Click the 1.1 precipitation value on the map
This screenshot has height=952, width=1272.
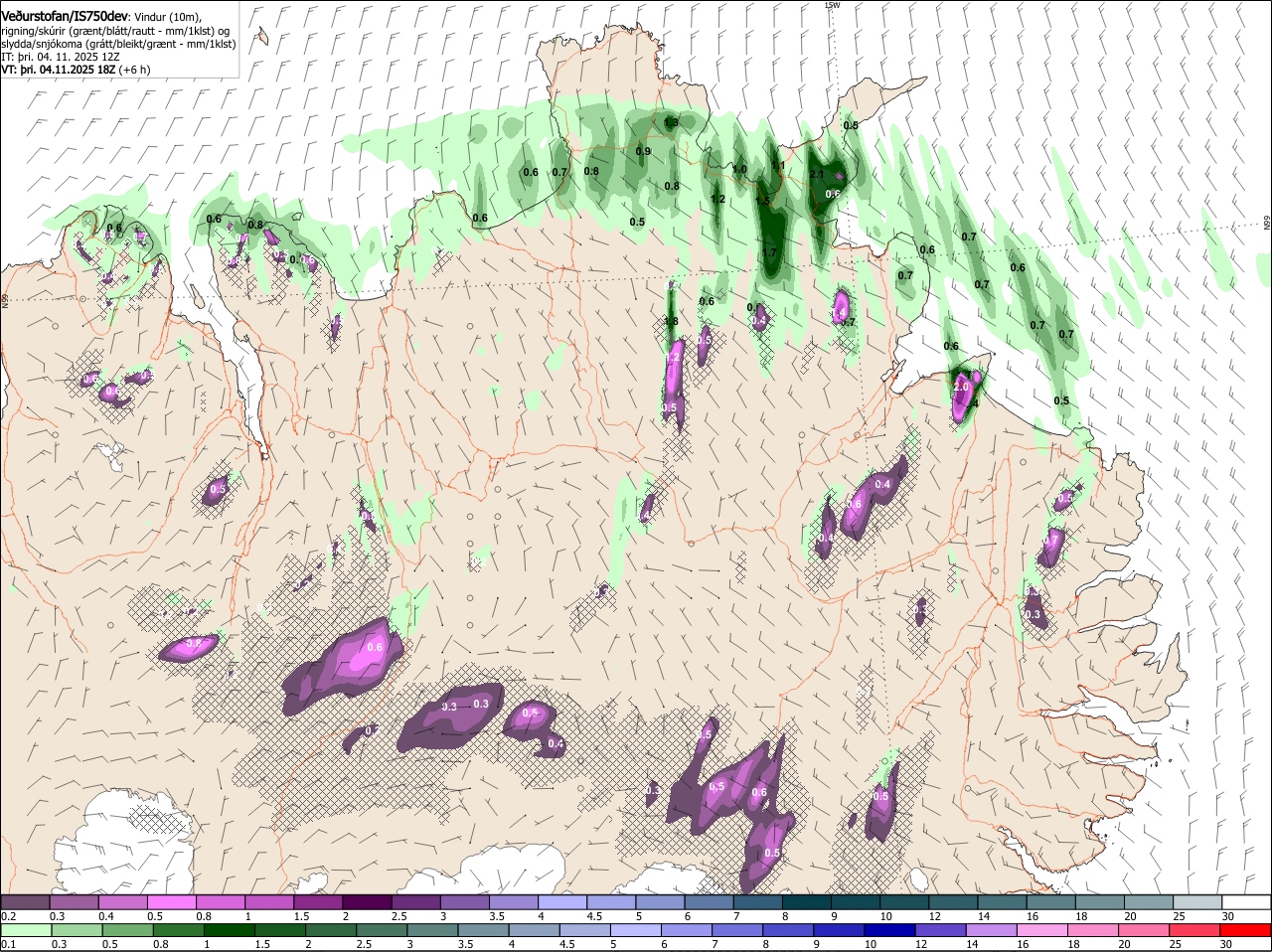(779, 165)
